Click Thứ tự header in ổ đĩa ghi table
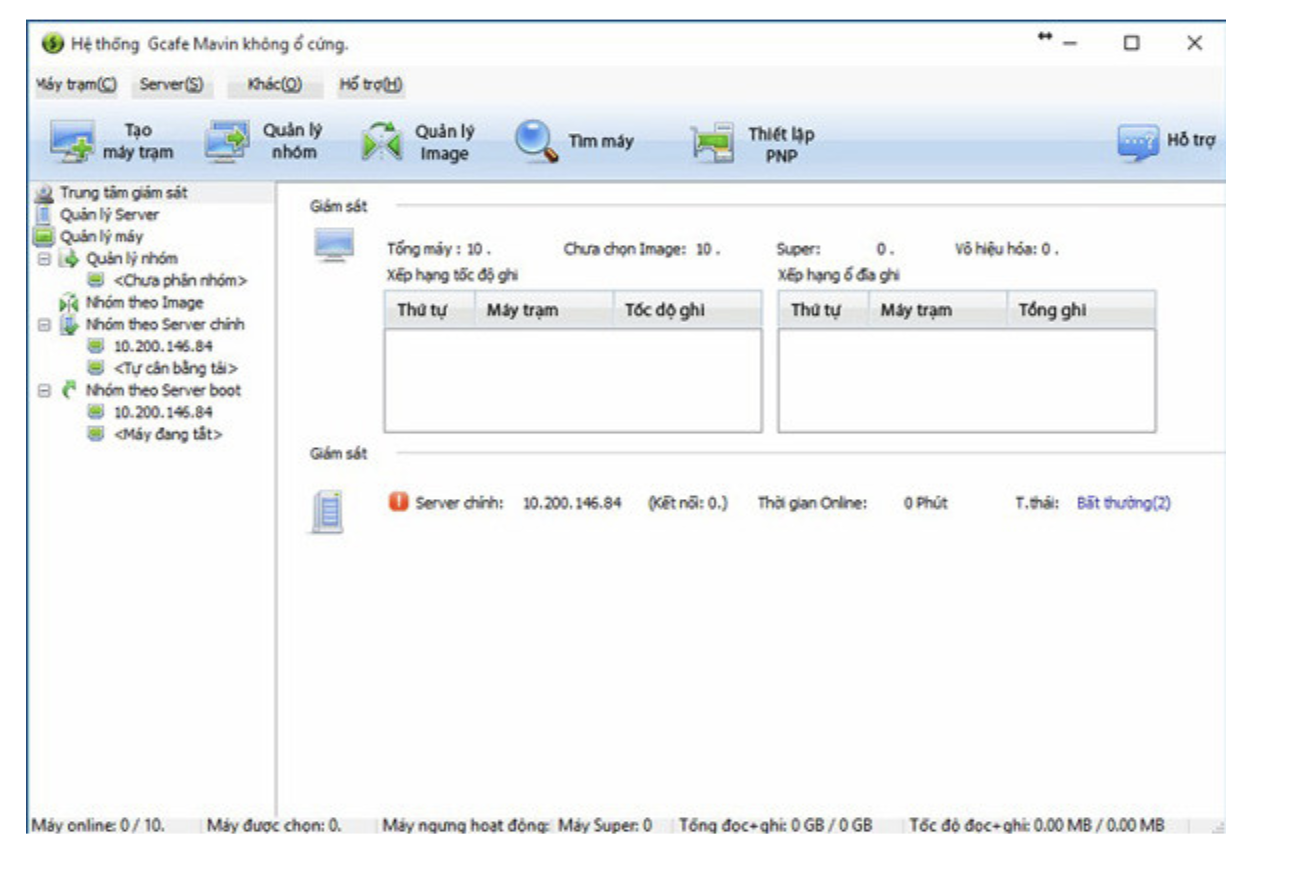This screenshot has width=1310, height=870. click(x=823, y=310)
